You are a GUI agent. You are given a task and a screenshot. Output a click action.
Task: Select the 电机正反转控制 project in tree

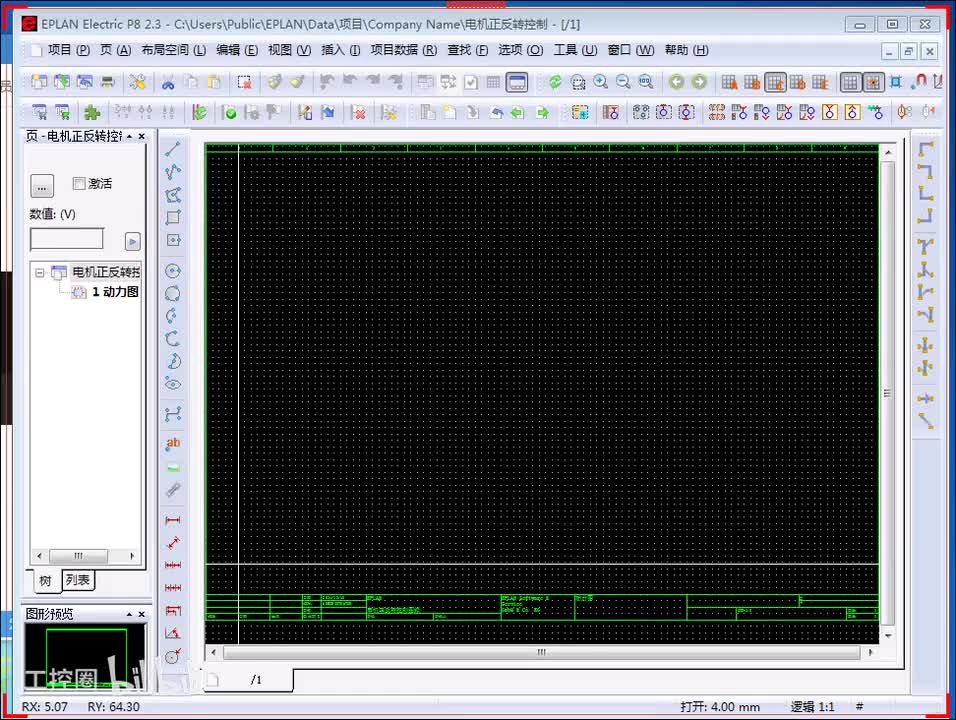tap(105, 272)
